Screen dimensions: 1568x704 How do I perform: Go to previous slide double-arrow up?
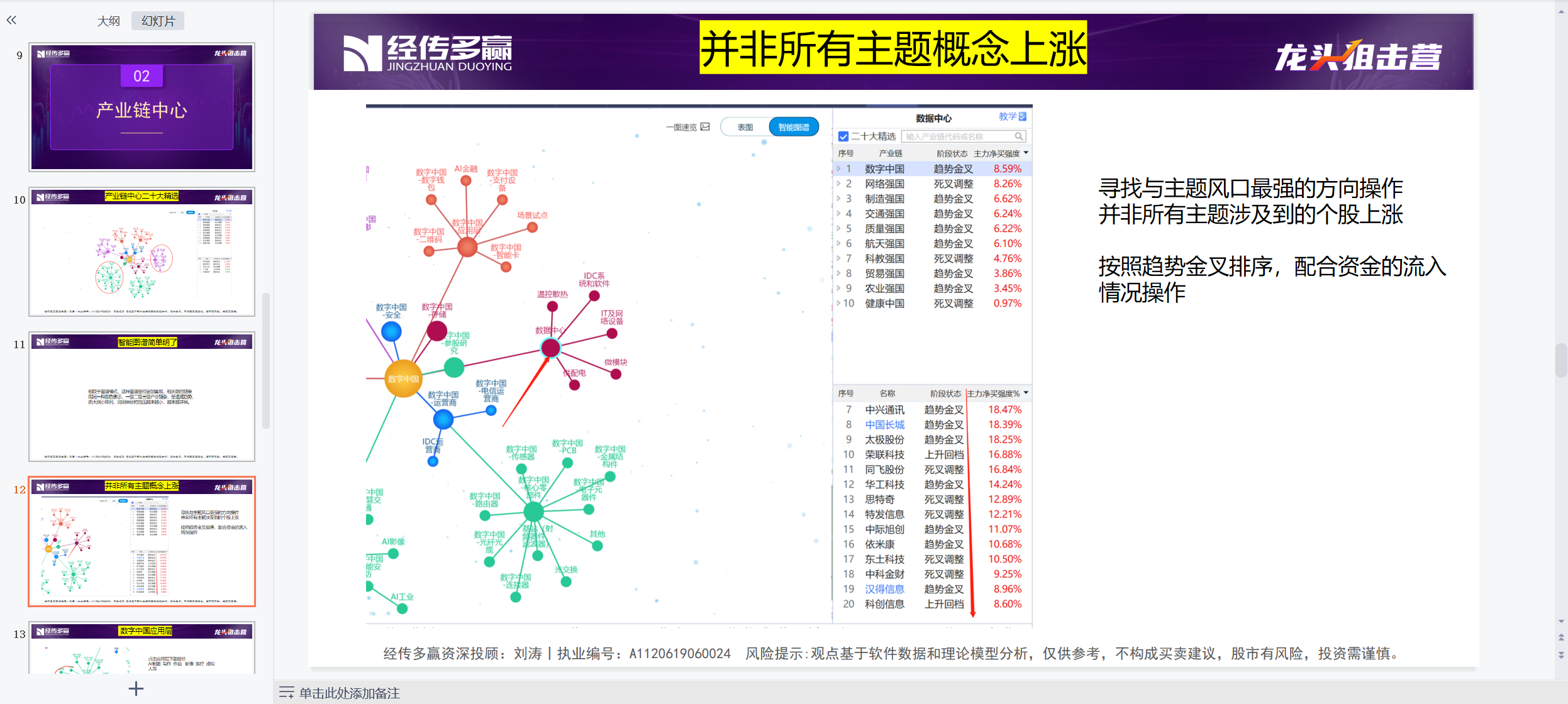(1561, 637)
